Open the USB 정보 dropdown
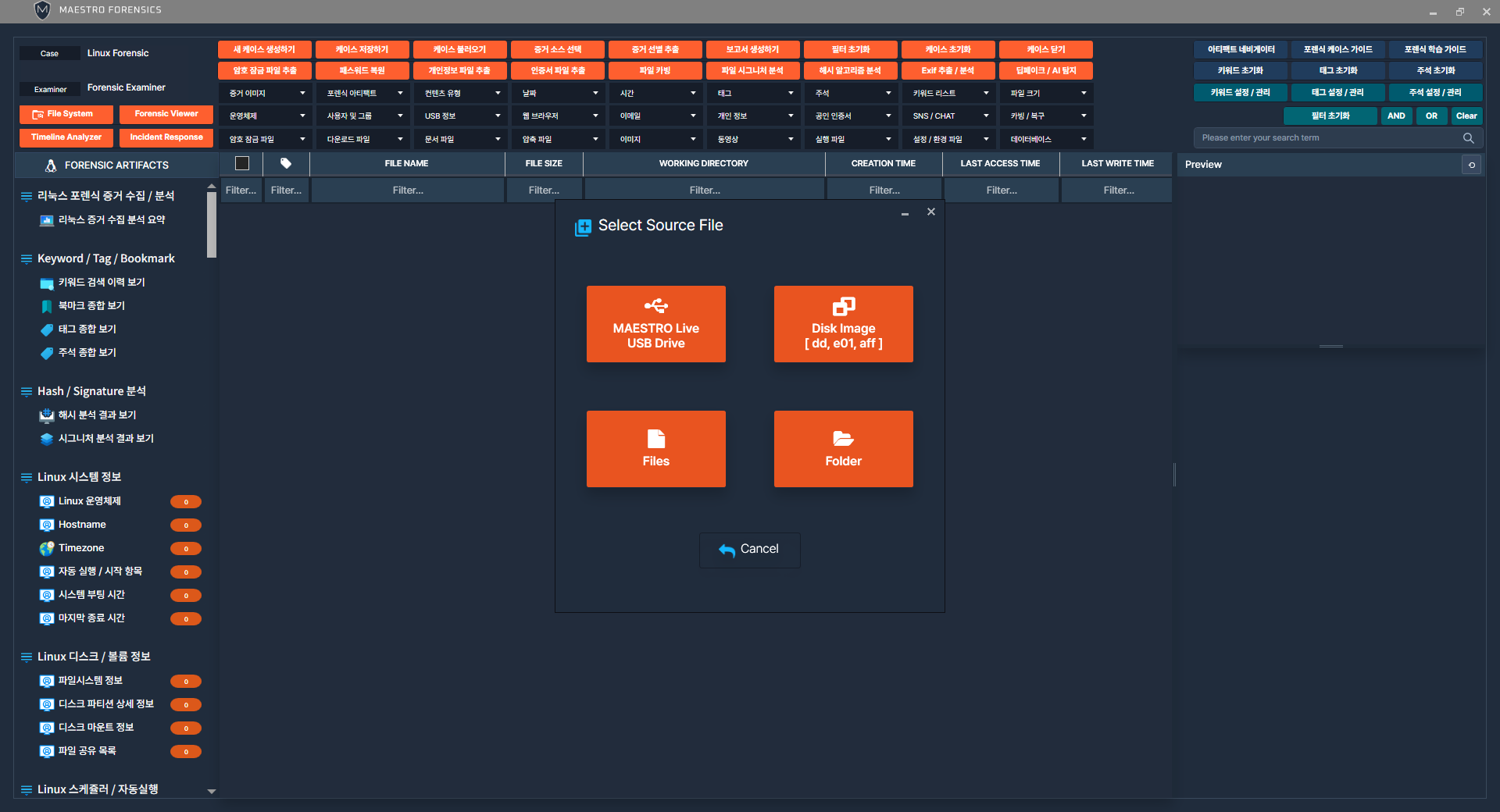This screenshot has width=1500, height=812. click(461, 116)
